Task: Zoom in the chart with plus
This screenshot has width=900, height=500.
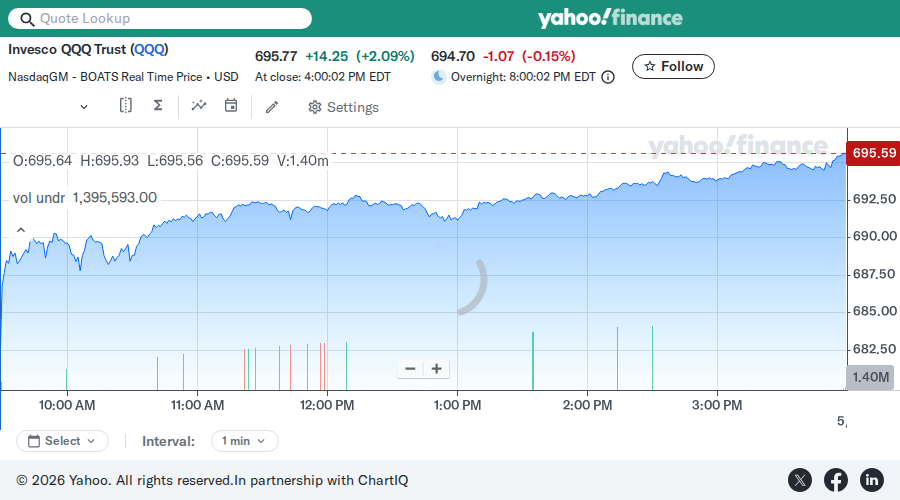Action: 436,369
